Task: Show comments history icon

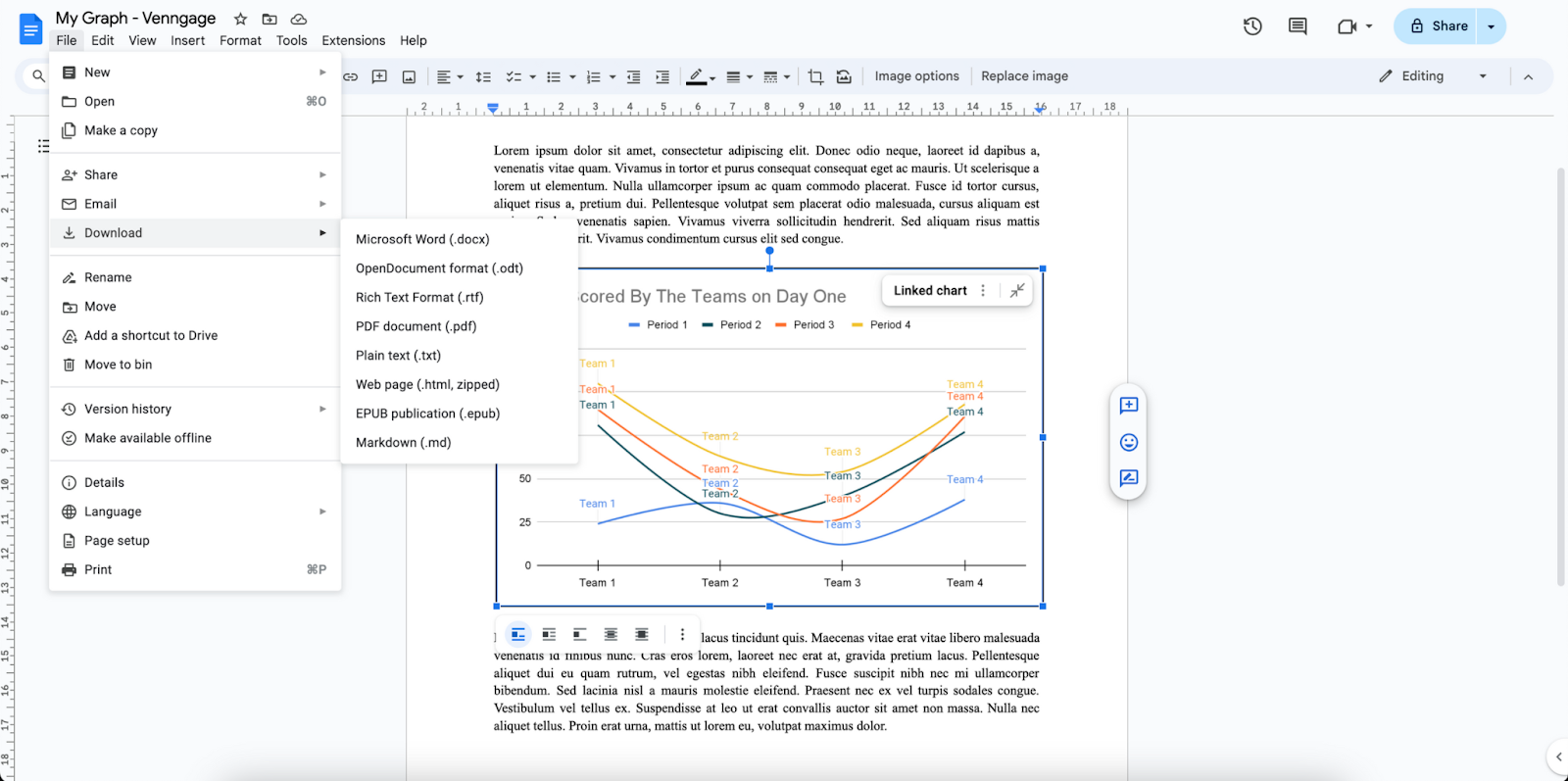Action: coord(1298,26)
